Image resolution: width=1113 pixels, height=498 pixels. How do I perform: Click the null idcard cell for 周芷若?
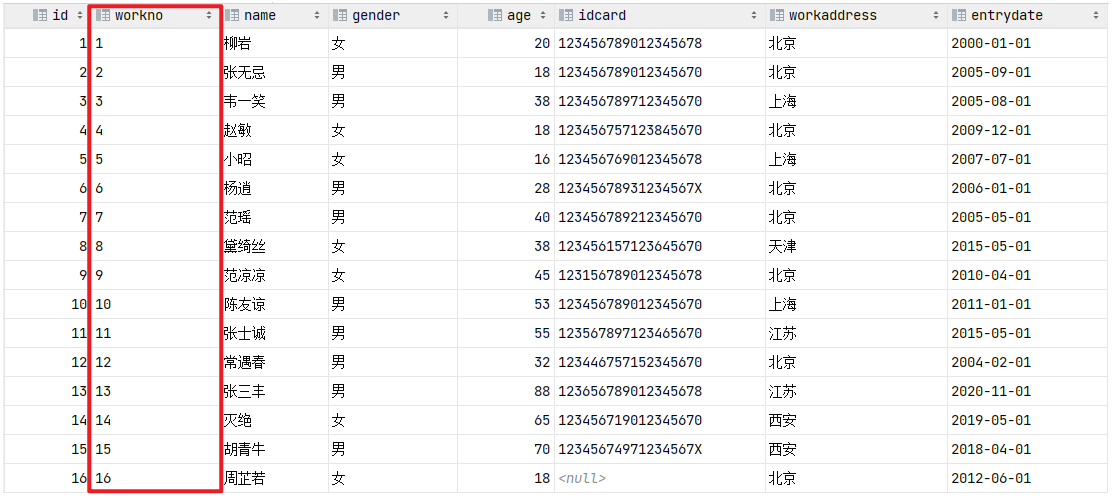coord(582,478)
